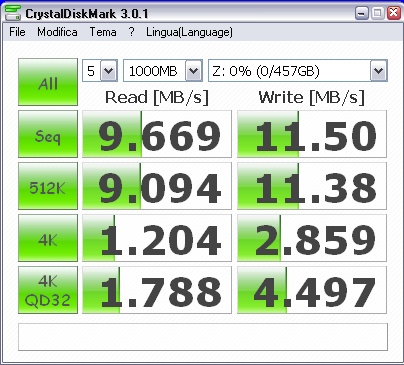
Task: Click the Seq read result 9.669
Action: click(157, 134)
